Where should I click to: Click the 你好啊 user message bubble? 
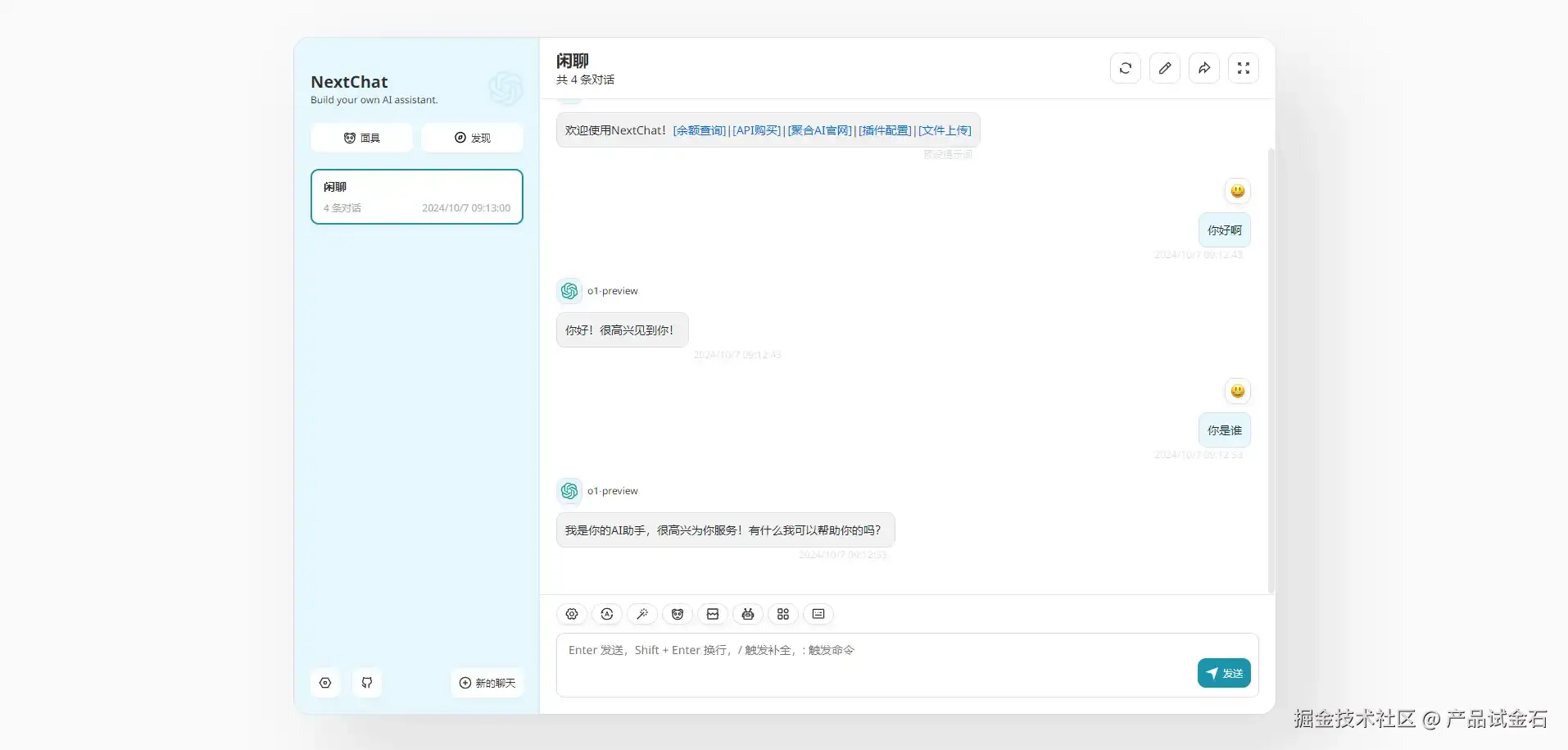1225,230
